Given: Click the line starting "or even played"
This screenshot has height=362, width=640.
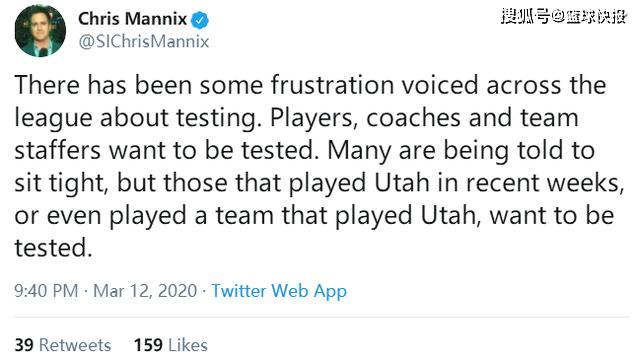Looking at the screenshot, I should click(x=314, y=215).
